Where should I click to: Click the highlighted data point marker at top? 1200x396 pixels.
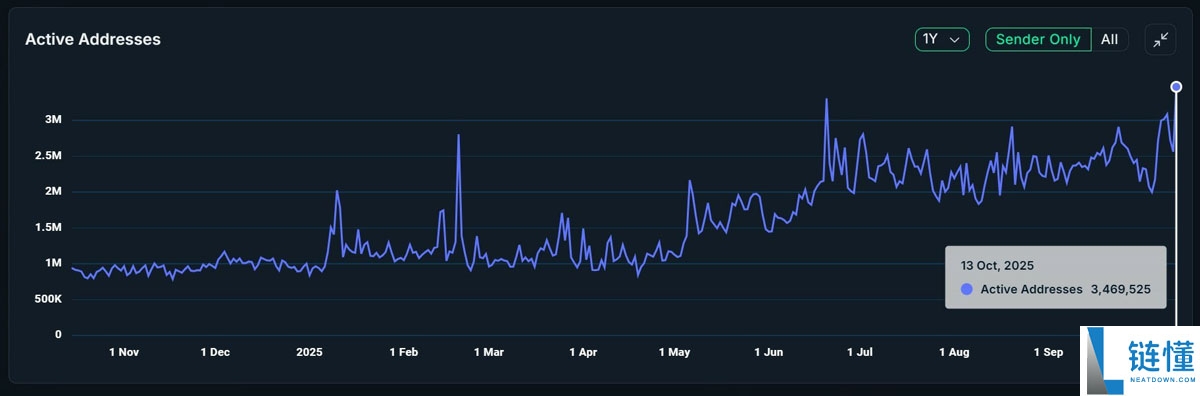tap(1176, 86)
